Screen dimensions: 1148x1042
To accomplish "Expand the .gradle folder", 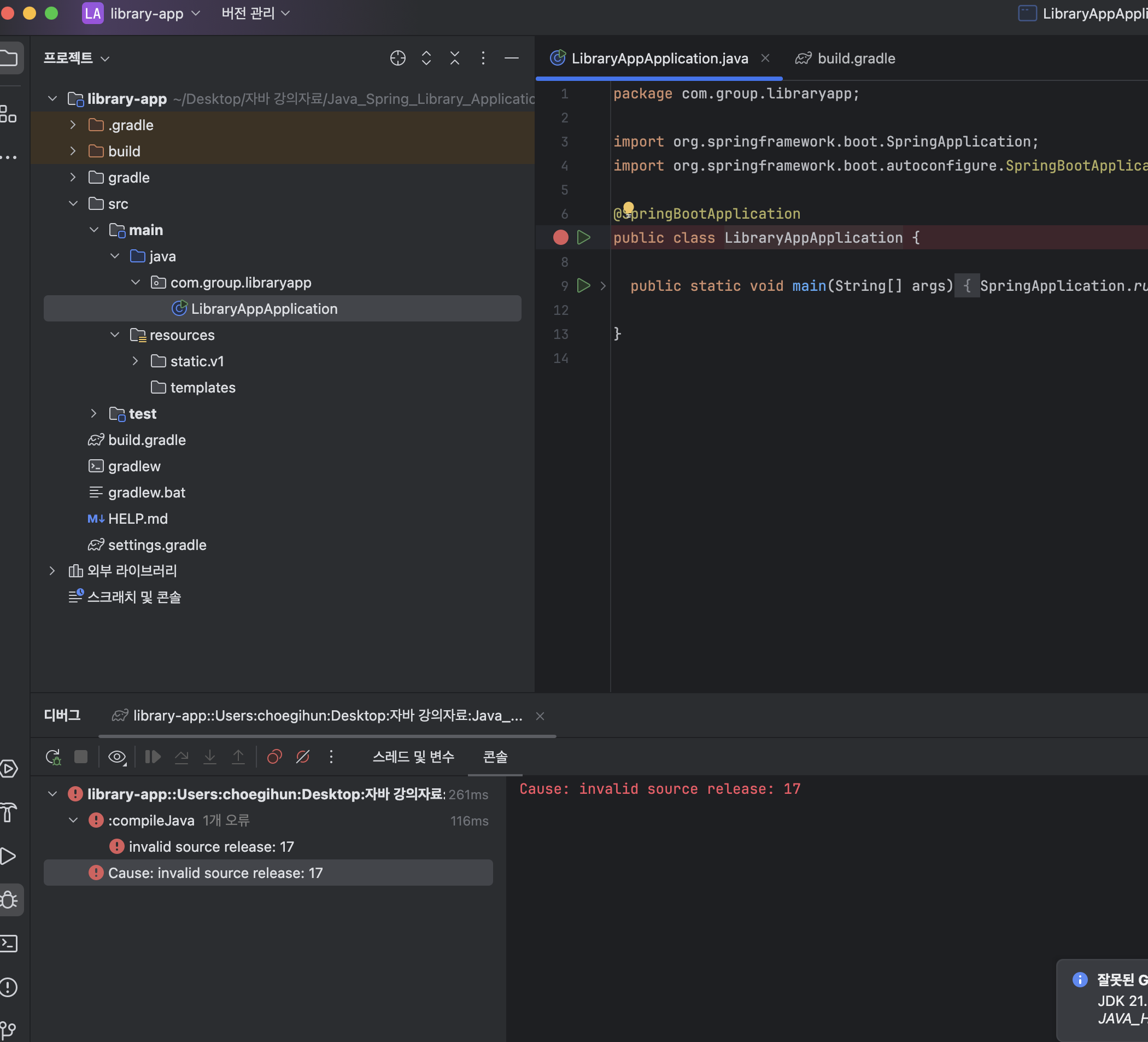I will (x=73, y=125).
